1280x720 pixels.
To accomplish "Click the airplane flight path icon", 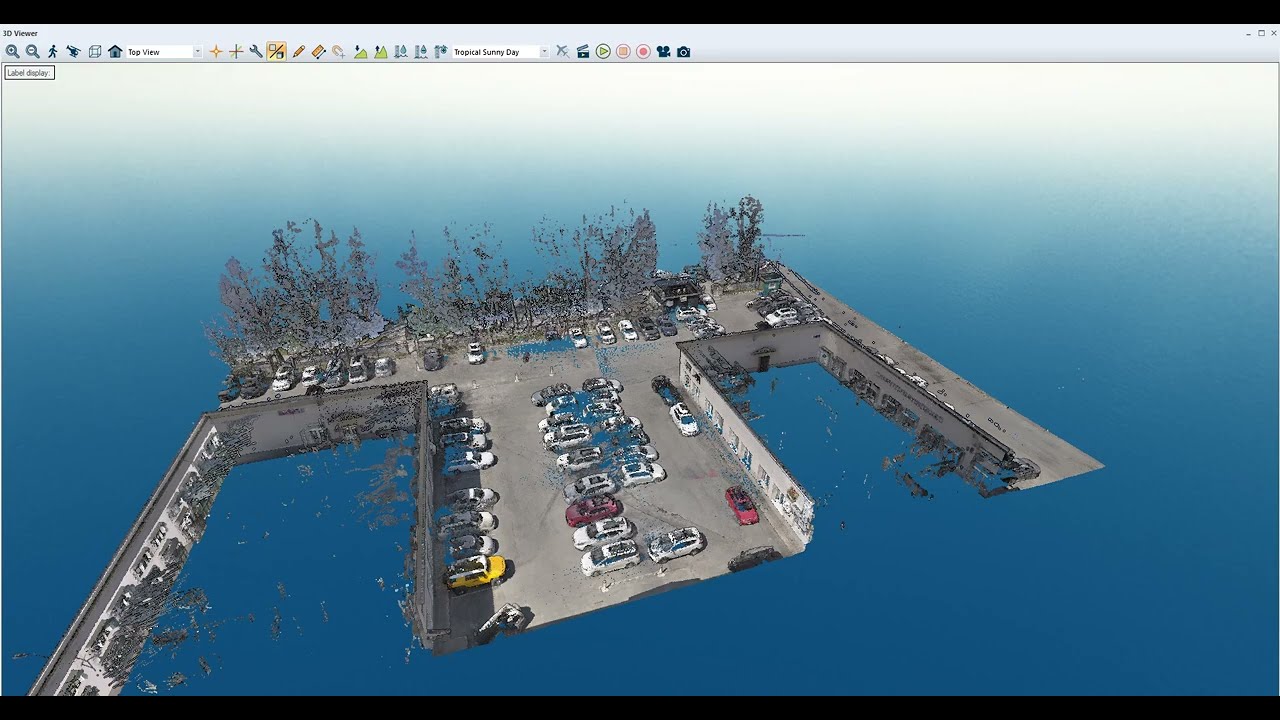I will pyautogui.click(x=562, y=52).
